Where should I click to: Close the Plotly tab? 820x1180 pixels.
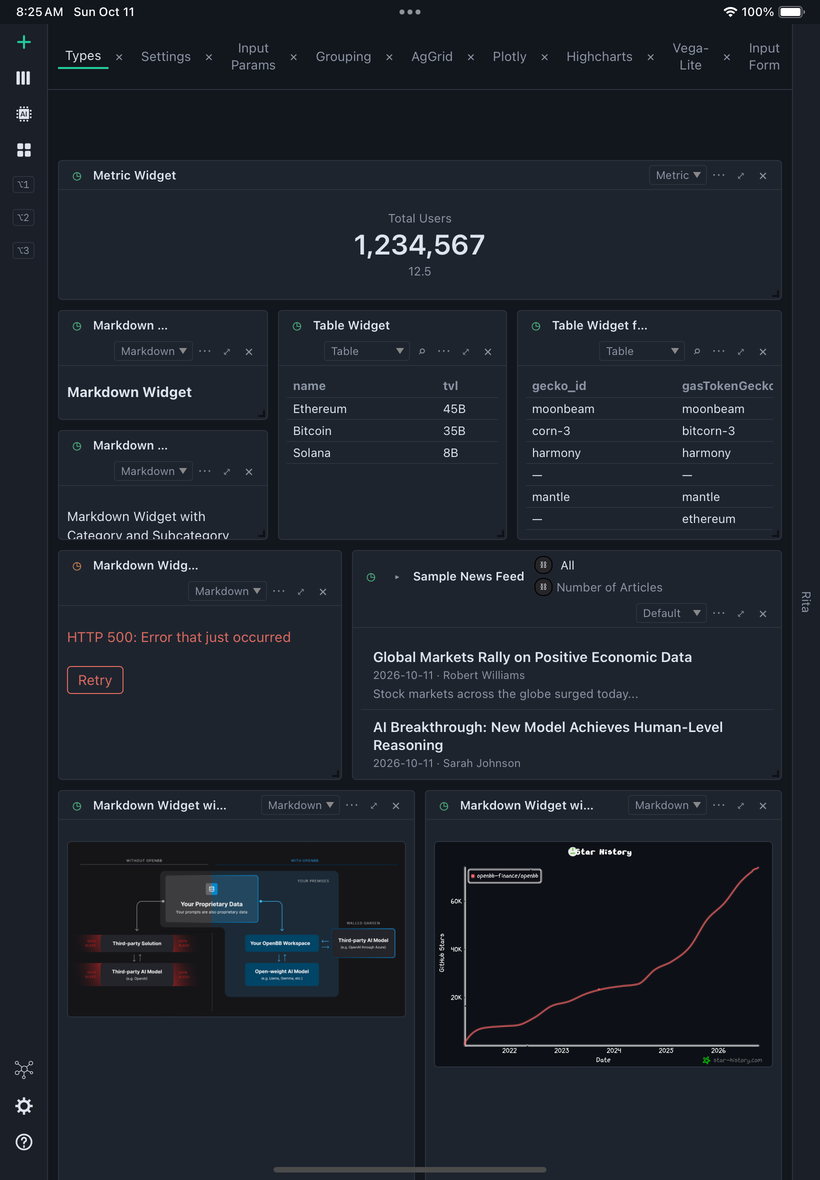coord(545,57)
